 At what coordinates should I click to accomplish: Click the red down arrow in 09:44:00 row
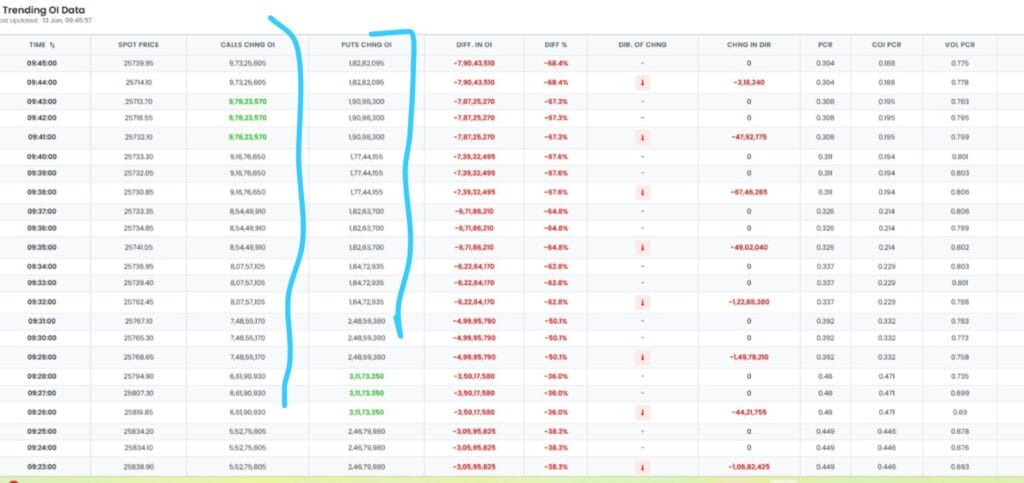click(x=641, y=82)
